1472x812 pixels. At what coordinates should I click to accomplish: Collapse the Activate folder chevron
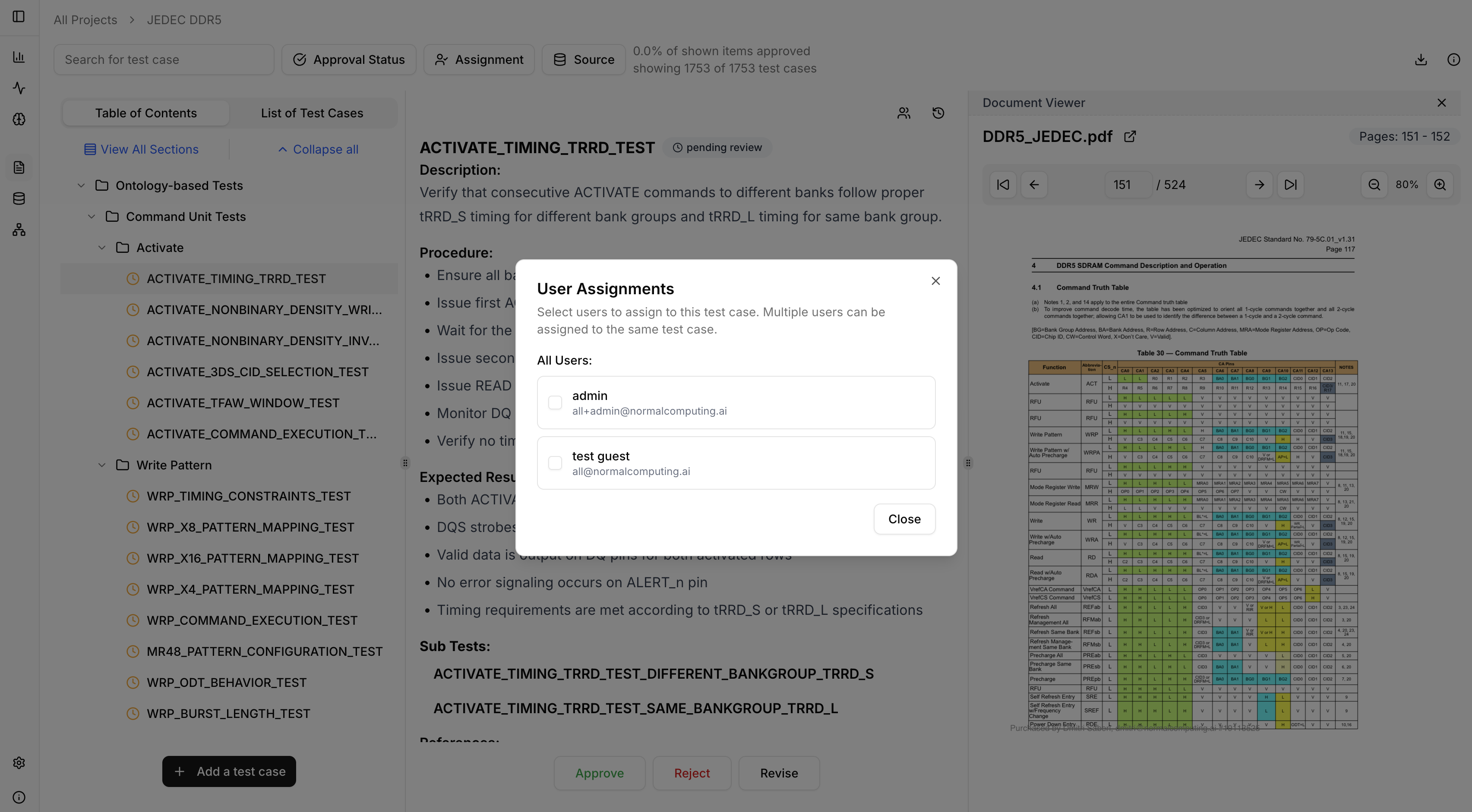(x=102, y=247)
